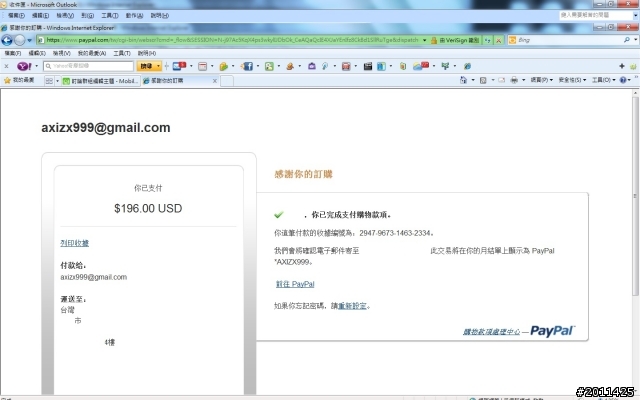
Task: Click the movie clapperboard icon
Action: pos(368,66)
